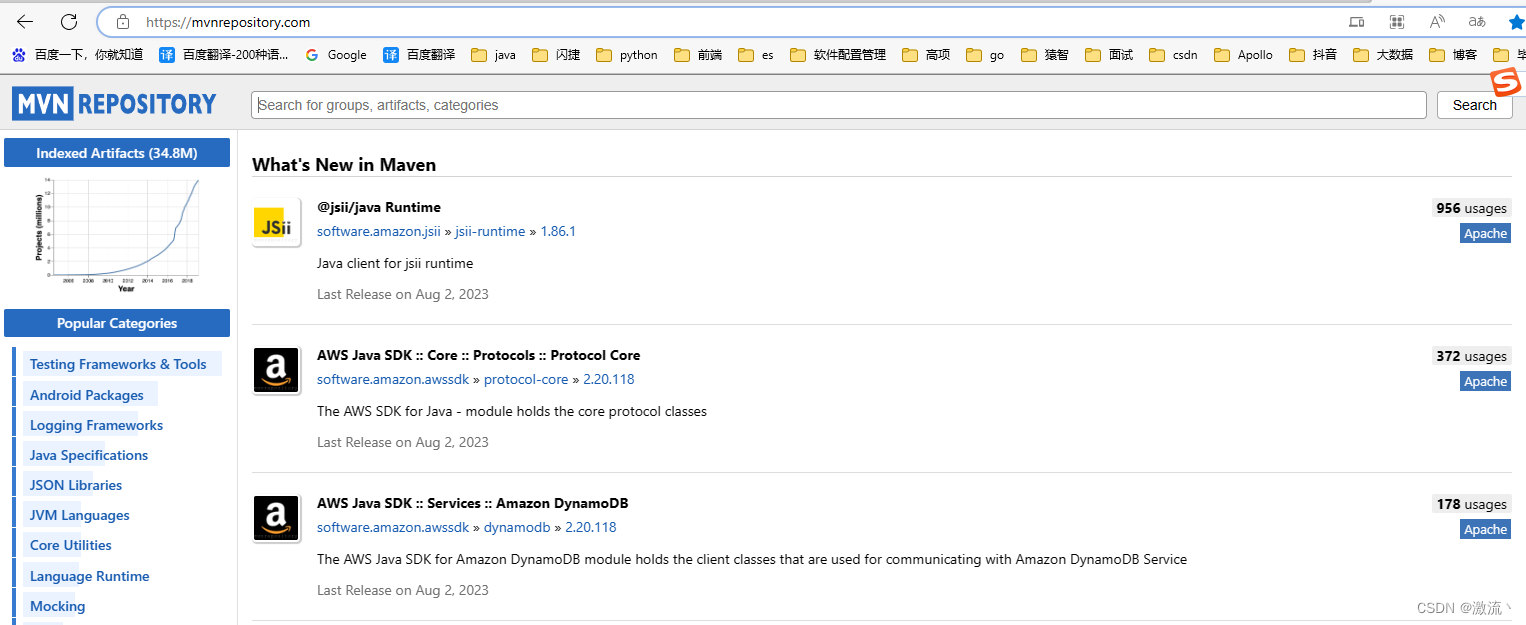Open Java Specifications category
This screenshot has width=1526, height=625.
click(x=89, y=455)
